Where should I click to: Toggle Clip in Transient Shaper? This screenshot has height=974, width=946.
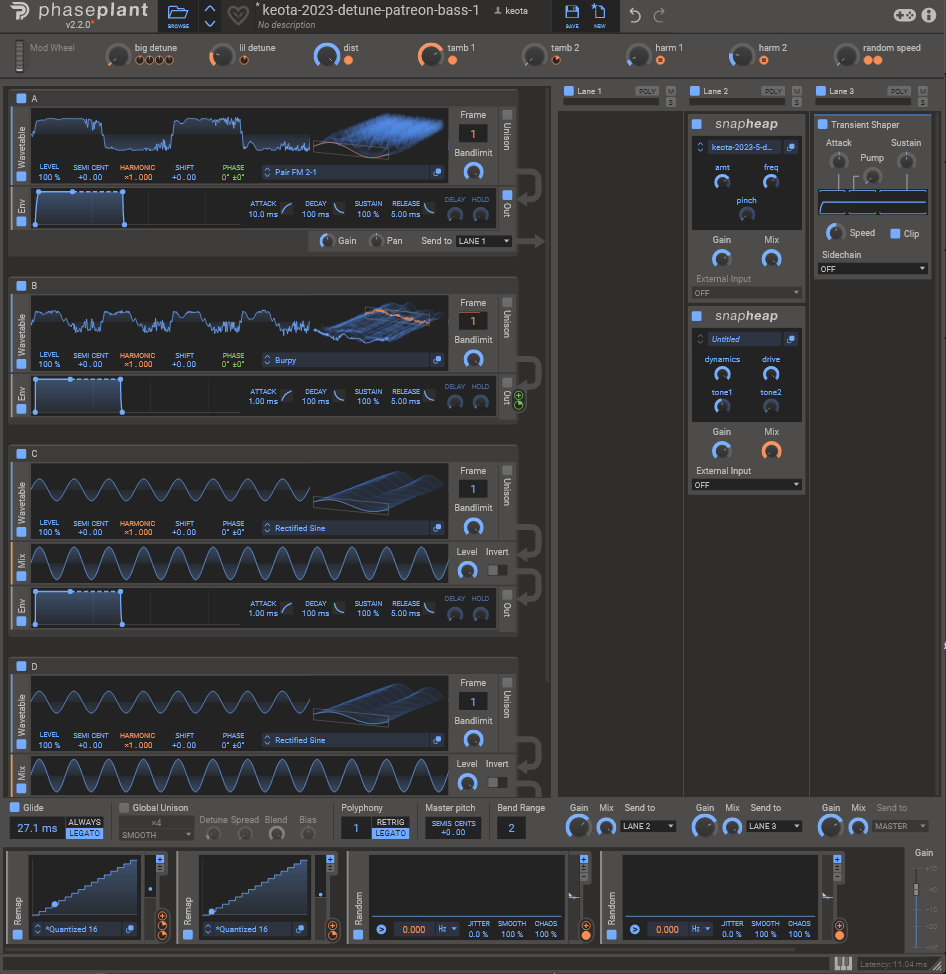click(x=895, y=234)
